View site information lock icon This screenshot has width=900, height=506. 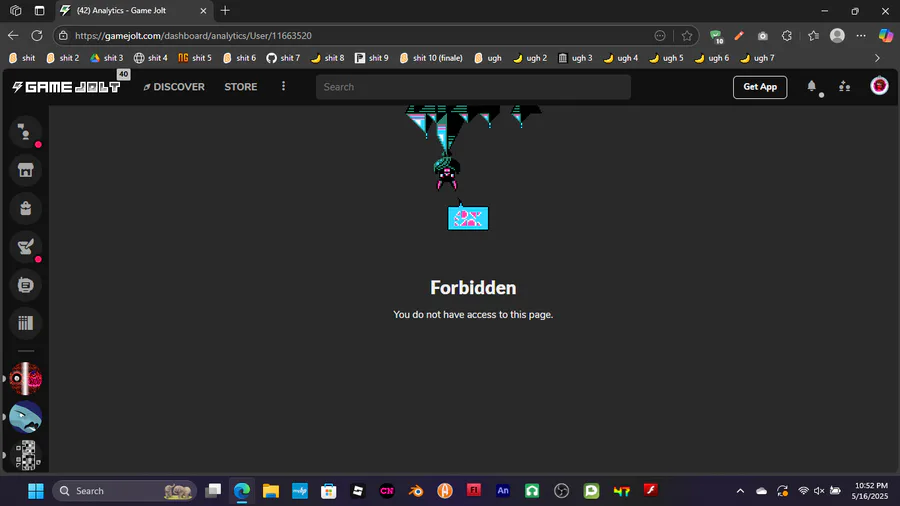pos(63,36)
